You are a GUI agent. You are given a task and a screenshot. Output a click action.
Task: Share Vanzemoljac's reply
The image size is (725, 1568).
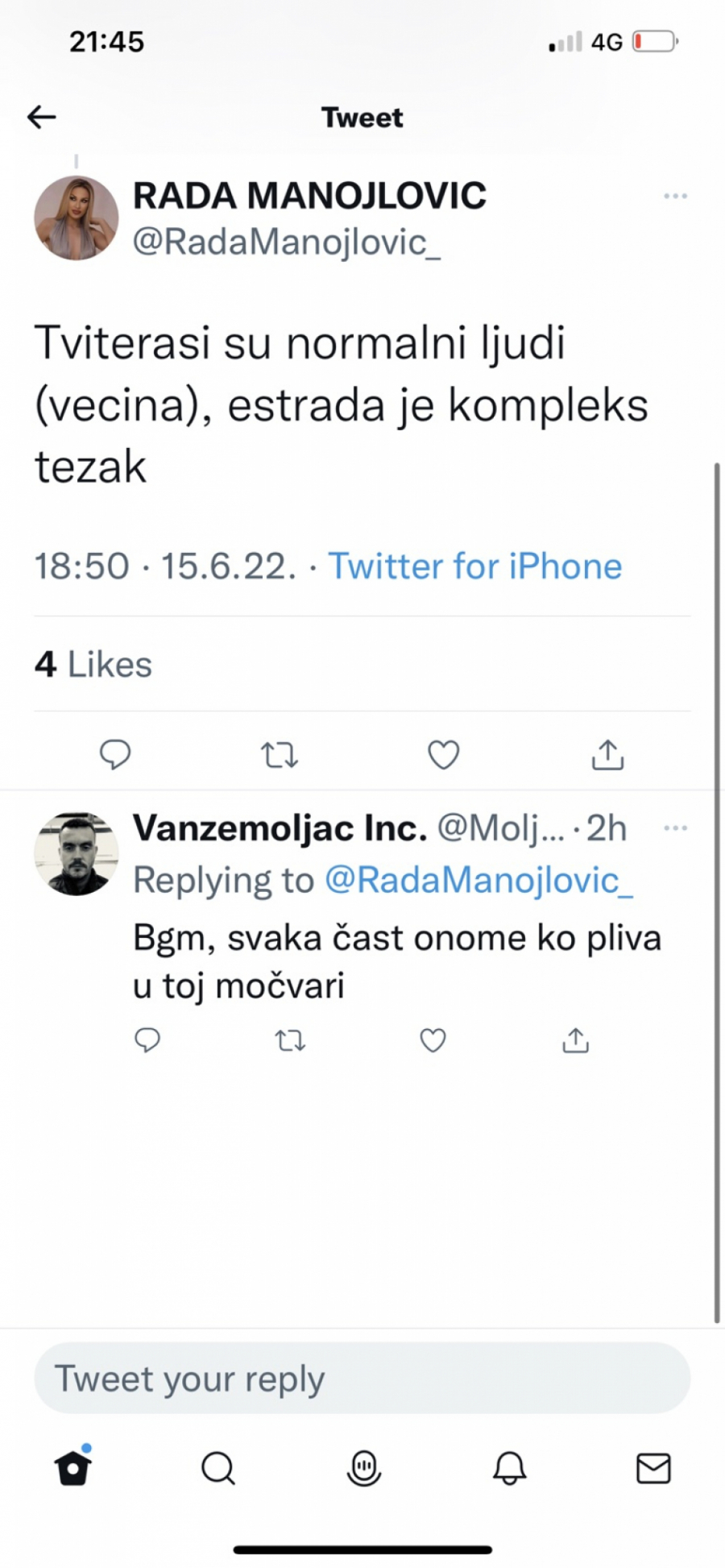[x=575, y=1040]
